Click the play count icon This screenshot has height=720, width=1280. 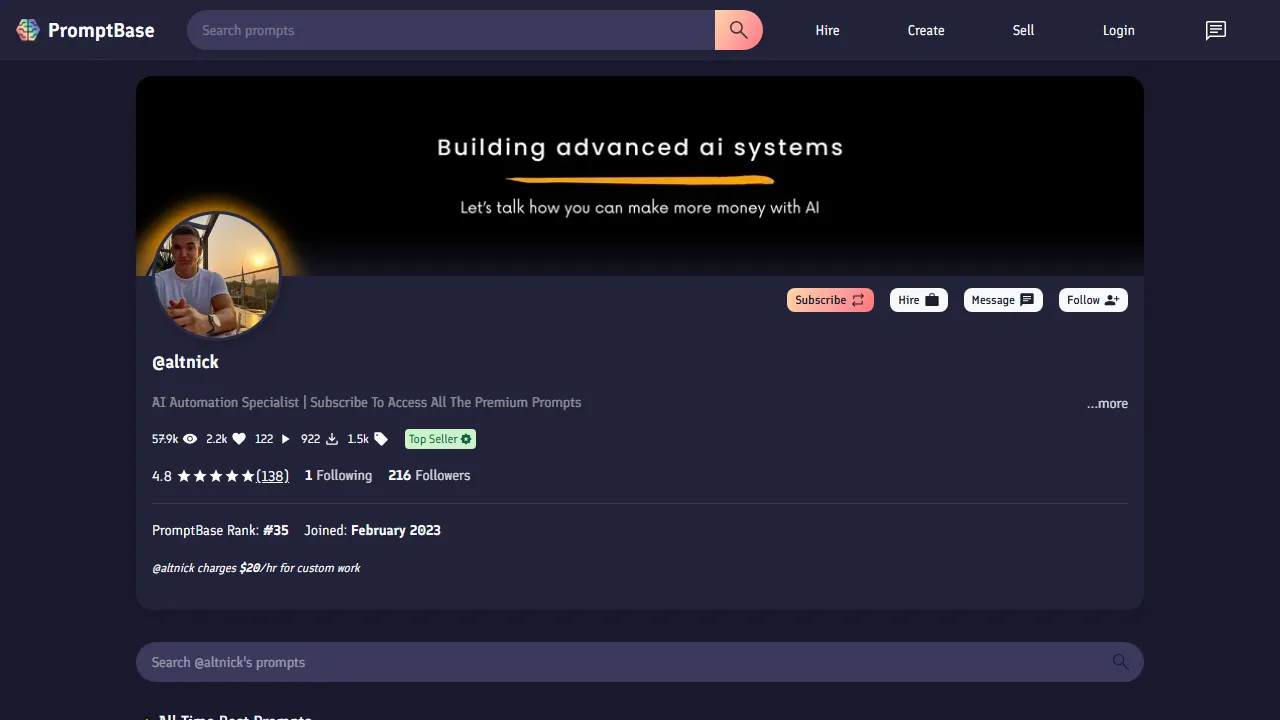click(285, 438)
